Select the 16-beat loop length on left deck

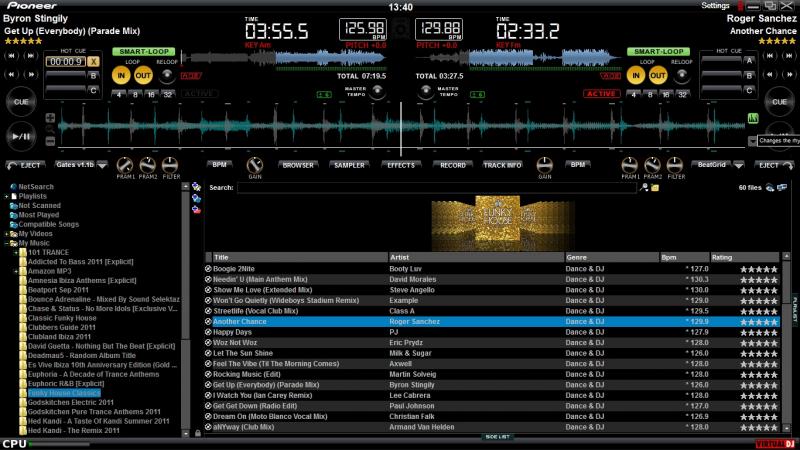pos(151,94)
